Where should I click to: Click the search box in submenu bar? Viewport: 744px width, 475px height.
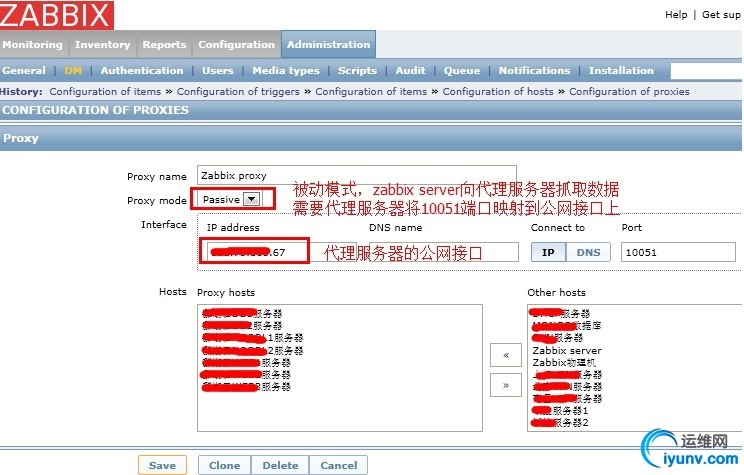tap(707, 71)
